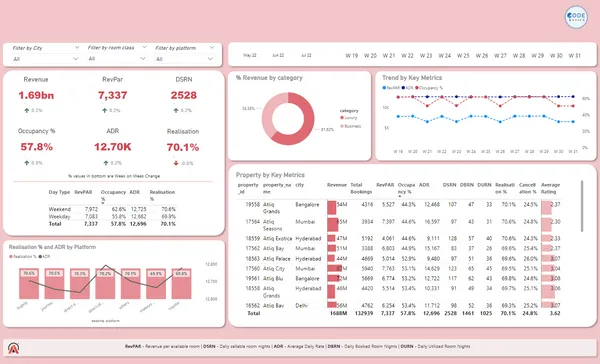Select week W 20 slicer
The width and height of the screenshot is (600, 364).
[x=370, y=55]
